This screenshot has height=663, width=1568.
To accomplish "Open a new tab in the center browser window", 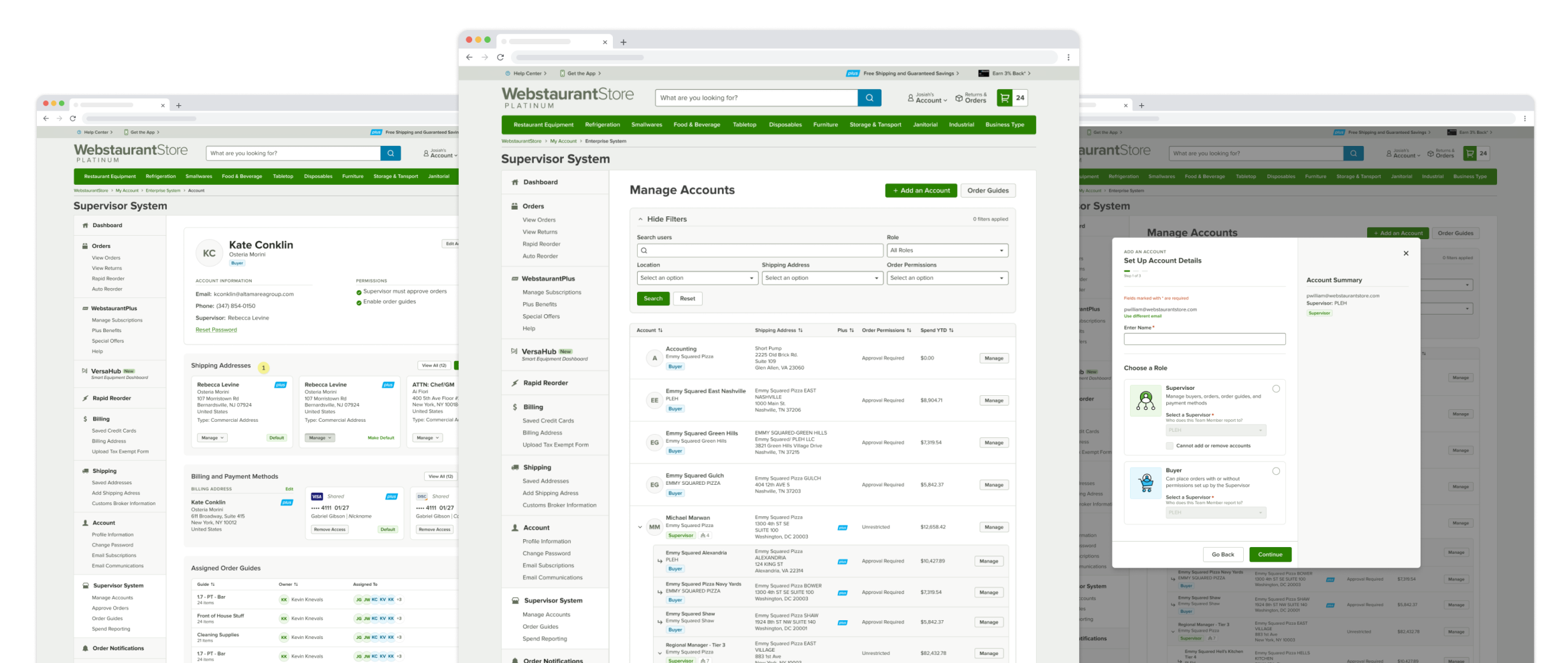I will (623, 42).
